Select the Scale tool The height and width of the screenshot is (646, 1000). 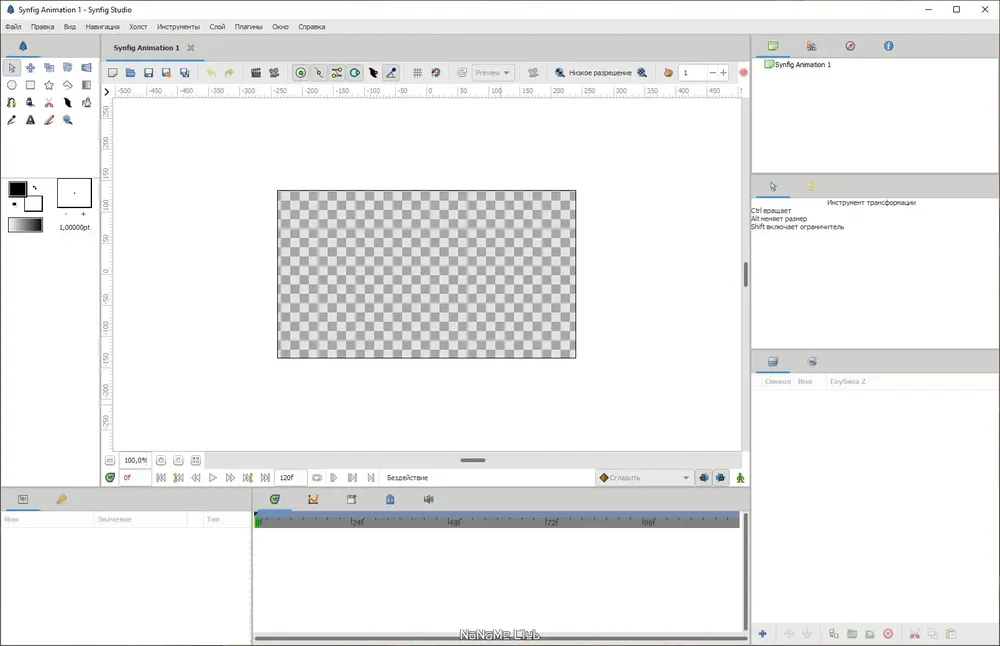tap(49, 68)
